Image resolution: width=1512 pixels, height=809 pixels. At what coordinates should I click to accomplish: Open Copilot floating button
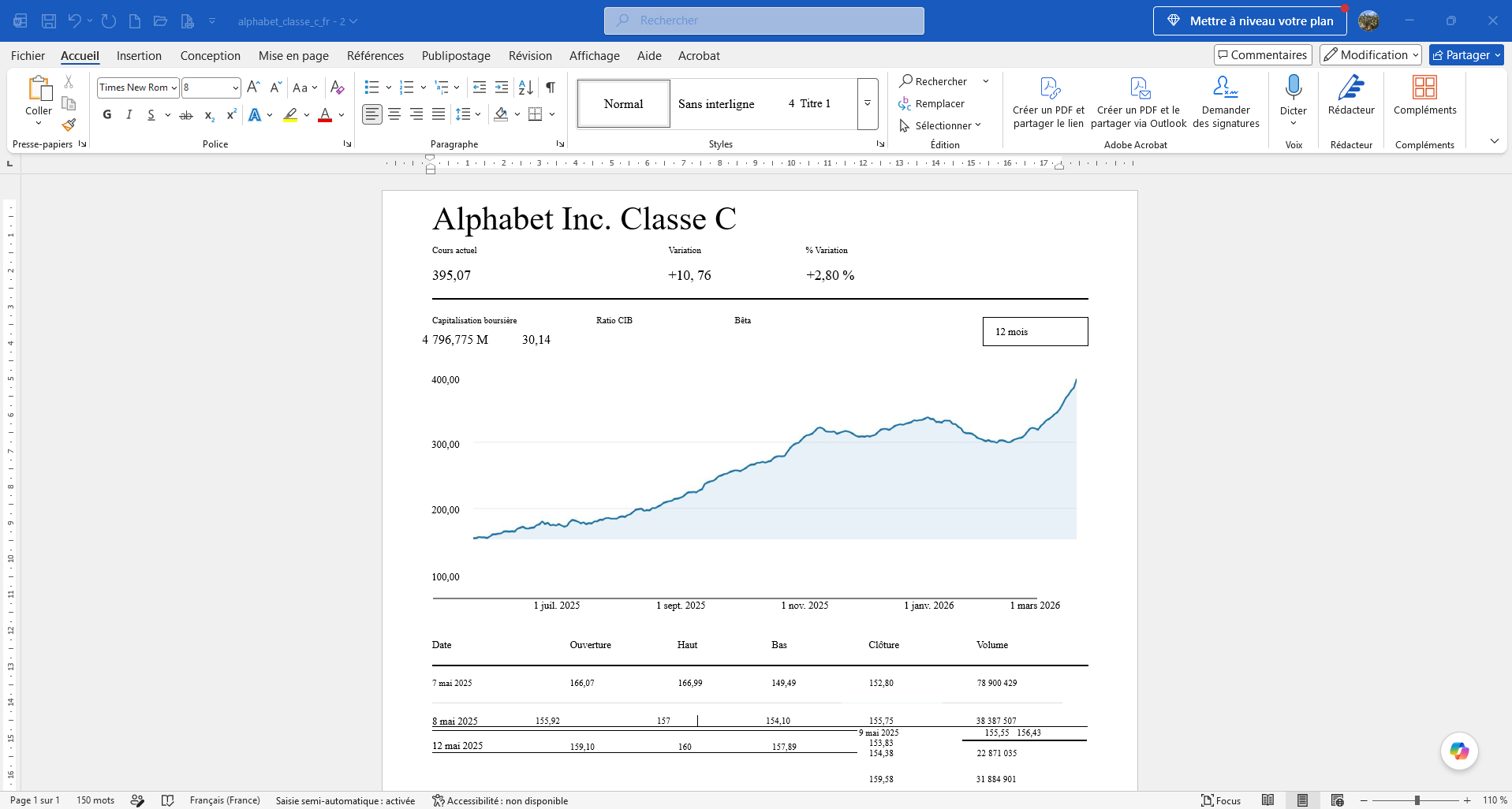[1459, 751]
